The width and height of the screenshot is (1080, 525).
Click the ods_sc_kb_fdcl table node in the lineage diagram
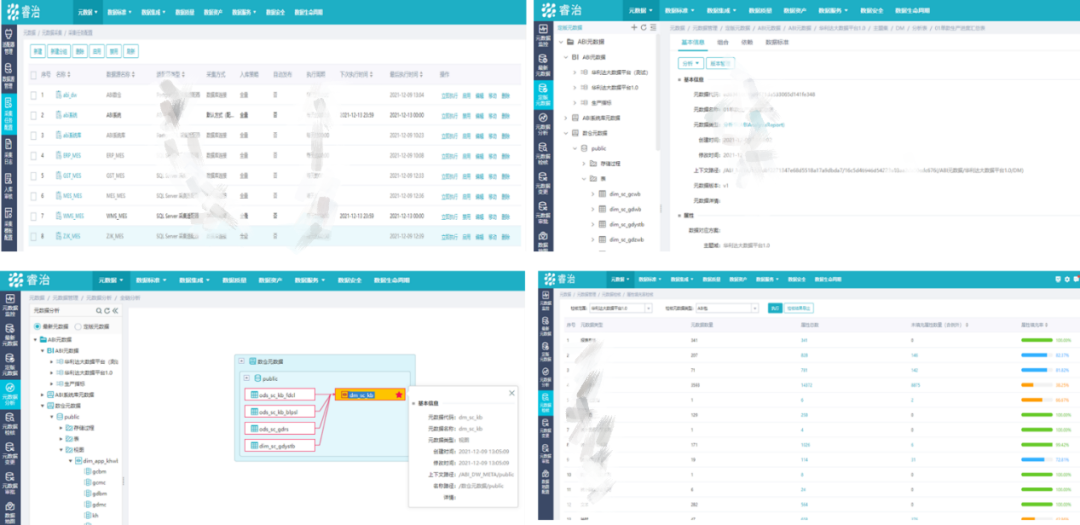click(280, 395)
